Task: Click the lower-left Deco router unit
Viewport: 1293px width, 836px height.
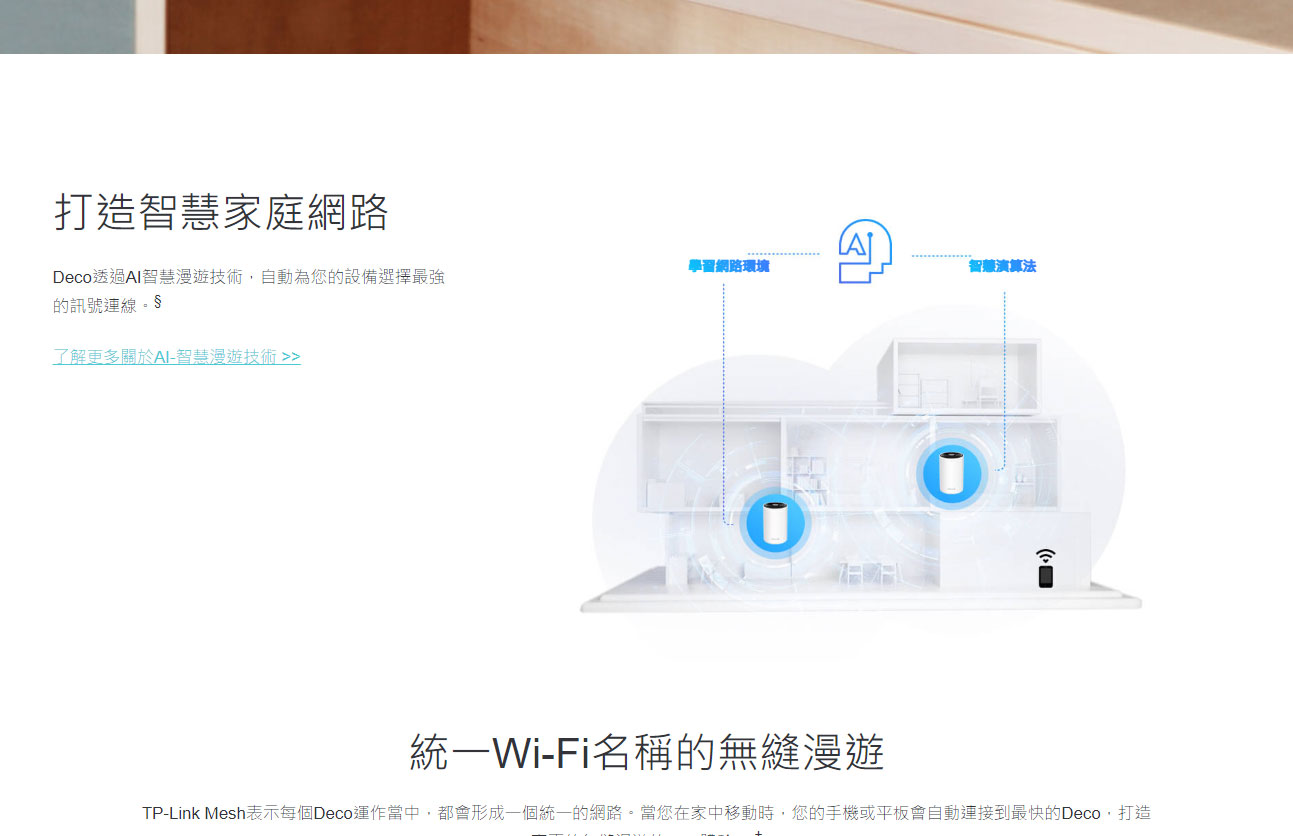Action: 774,524
